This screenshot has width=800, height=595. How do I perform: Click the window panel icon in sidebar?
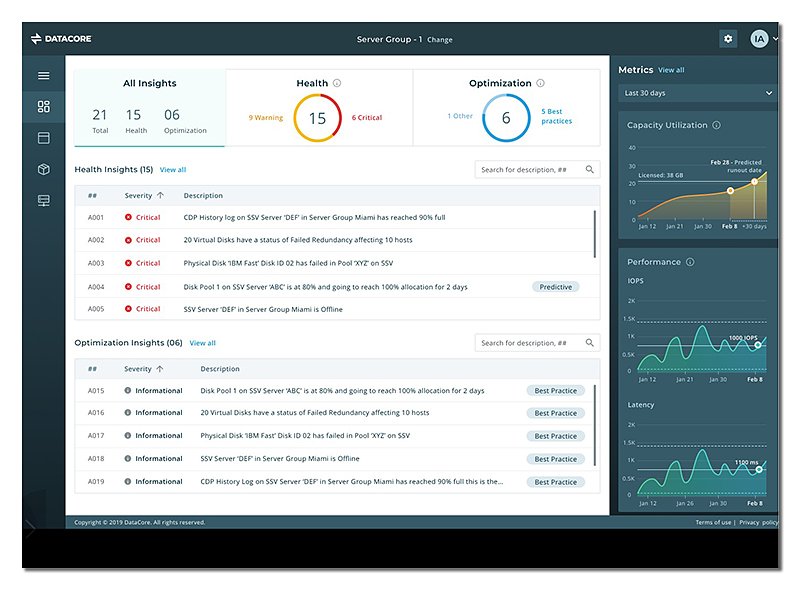tap(43, 138)
